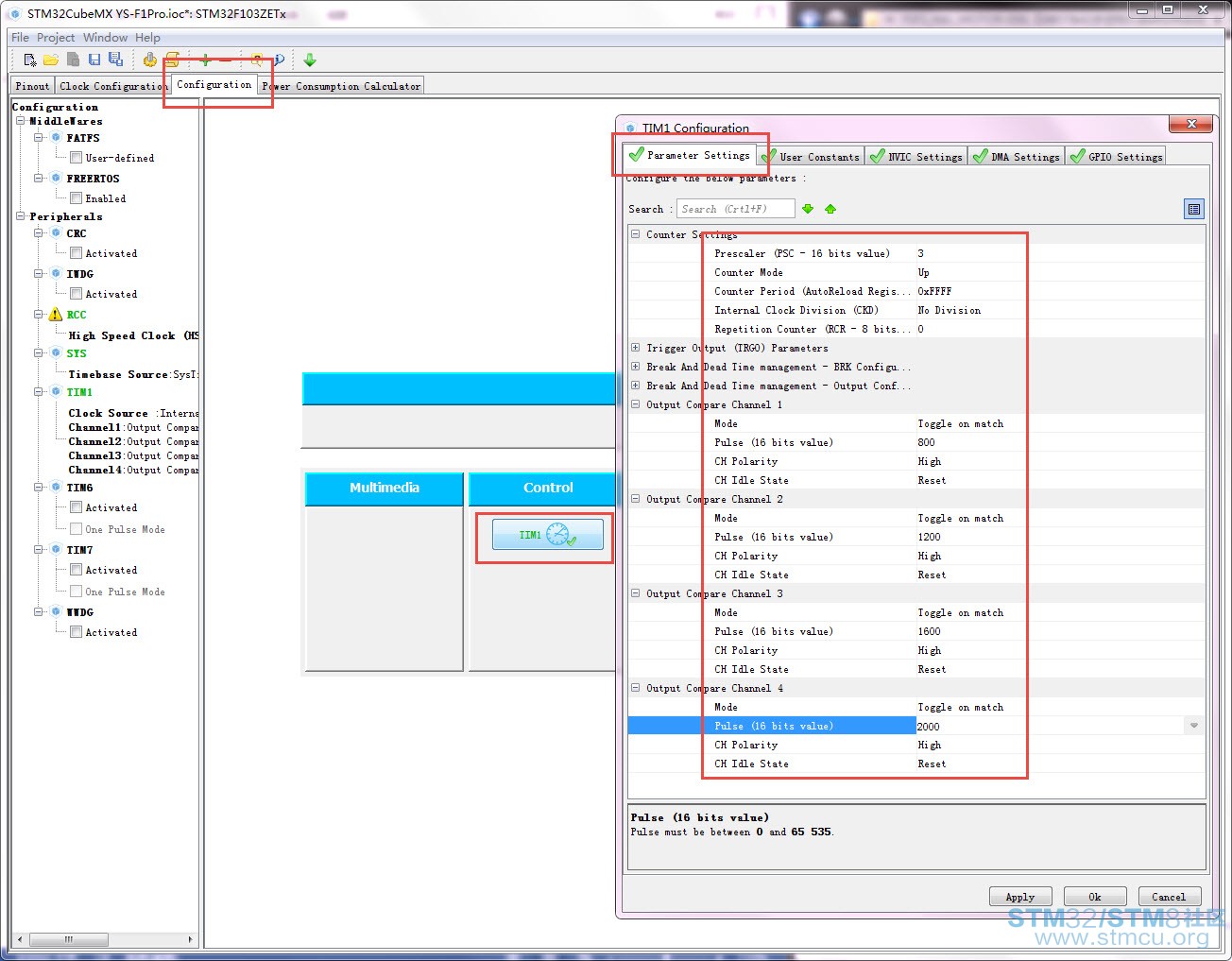Open the Help menu
This screenshot has width=1232, height=961.
coord(147,38)
